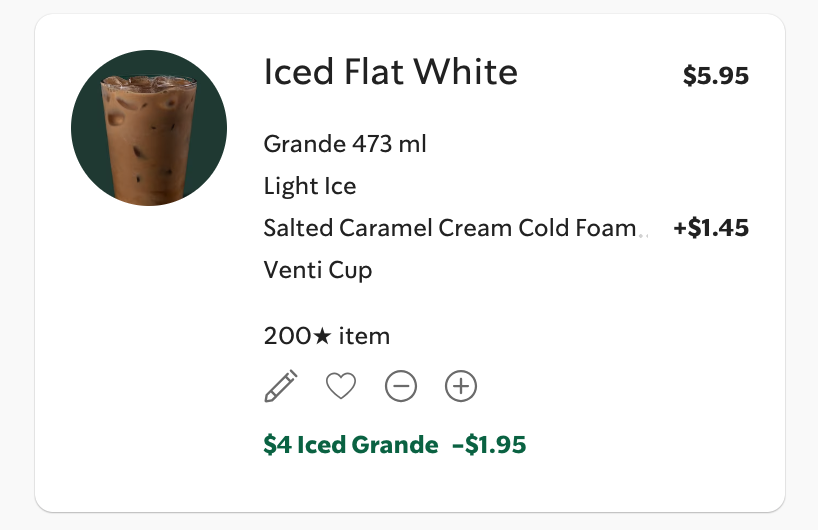Click the pencil icon to edit the drink
The image size is (818, 530).
tap(281, 386)
